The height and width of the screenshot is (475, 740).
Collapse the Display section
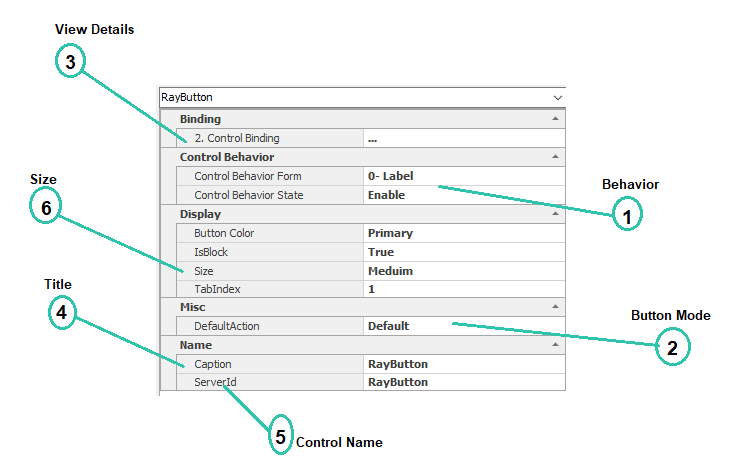tap(555, 214)
